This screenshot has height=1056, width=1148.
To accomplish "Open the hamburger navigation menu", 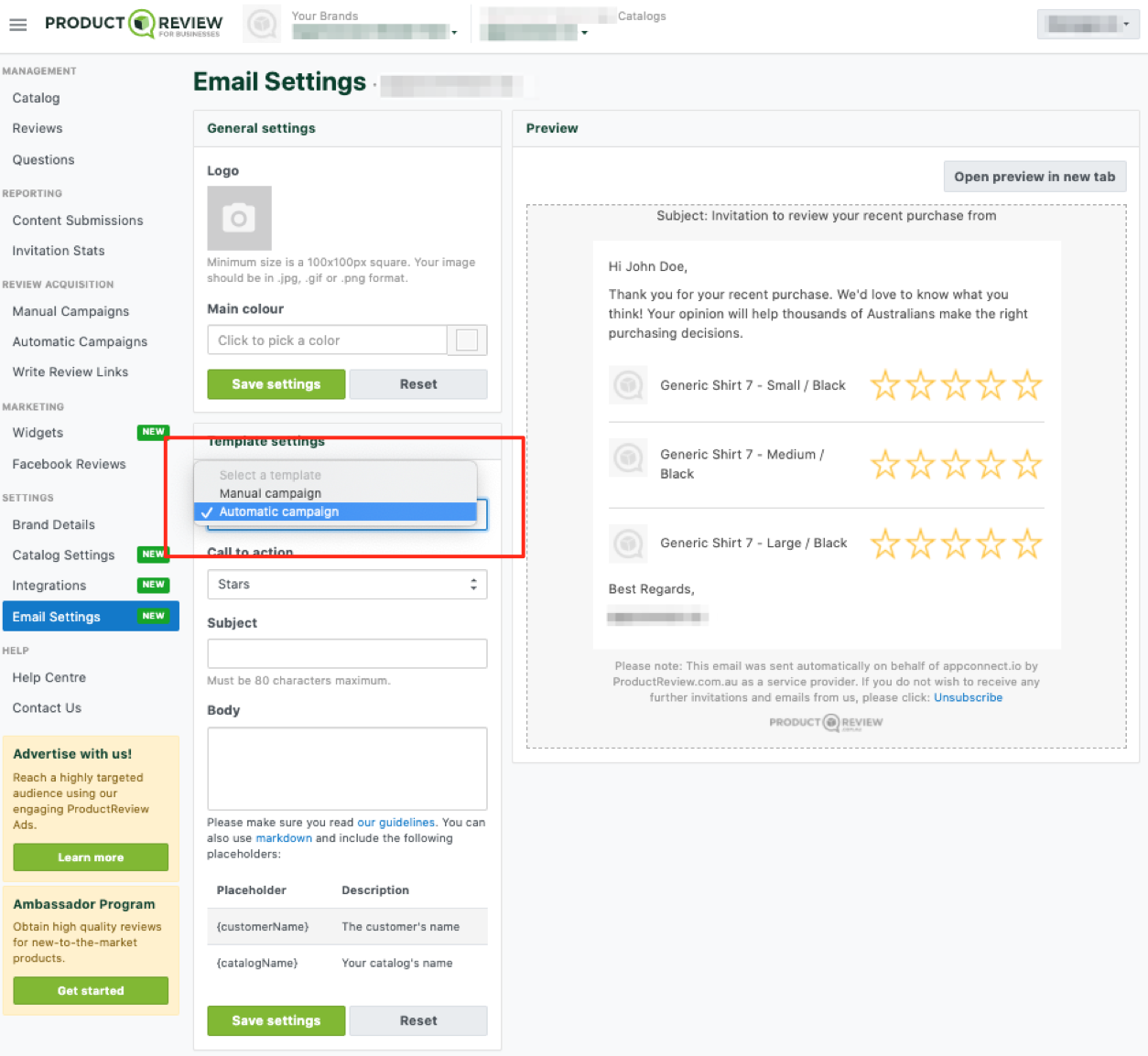I will (18, 25).
